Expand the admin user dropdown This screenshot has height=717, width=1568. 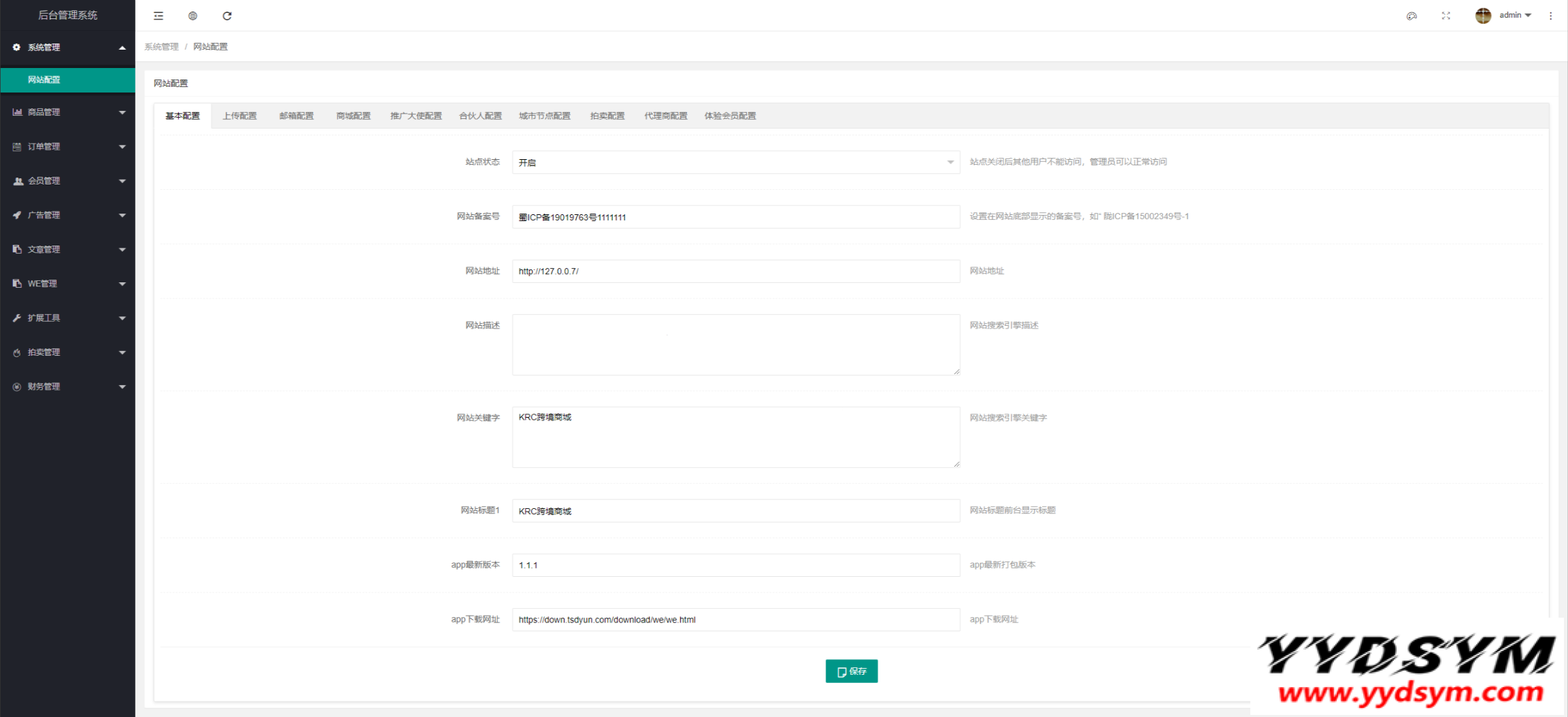[x=1515, y=16]
